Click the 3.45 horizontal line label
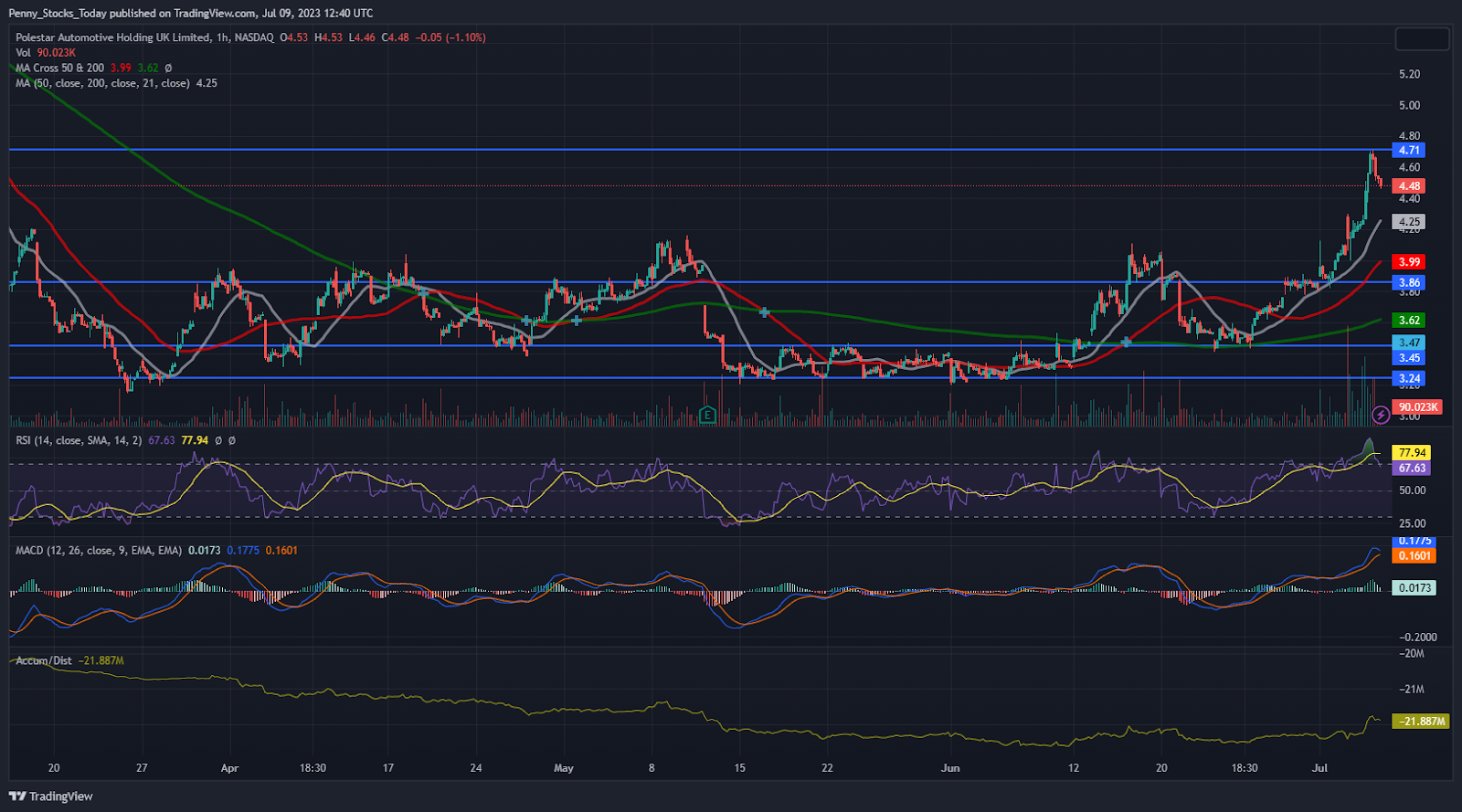This screenshot has width=1462, height=812. [1410, 358]
